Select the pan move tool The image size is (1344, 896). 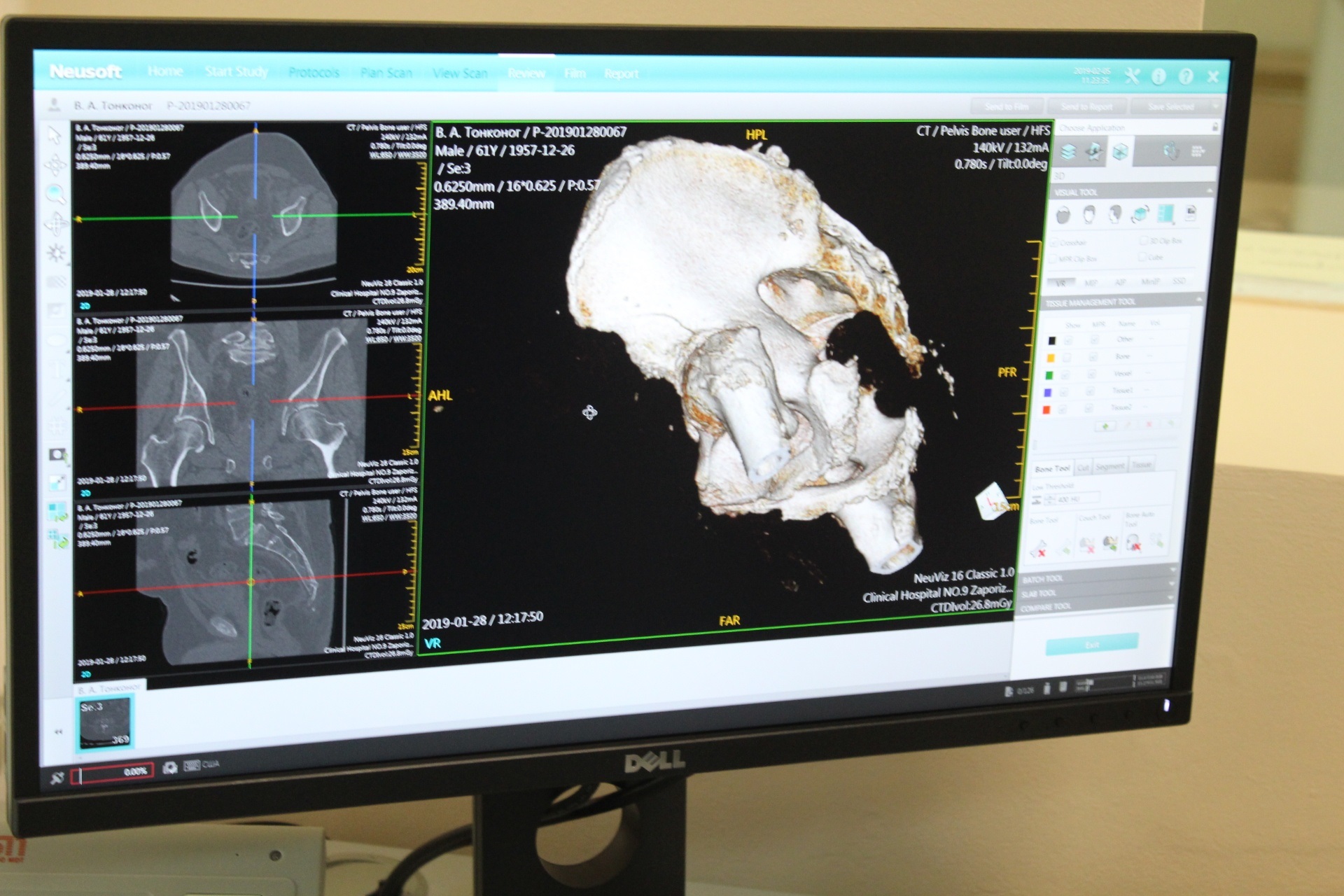56,225
